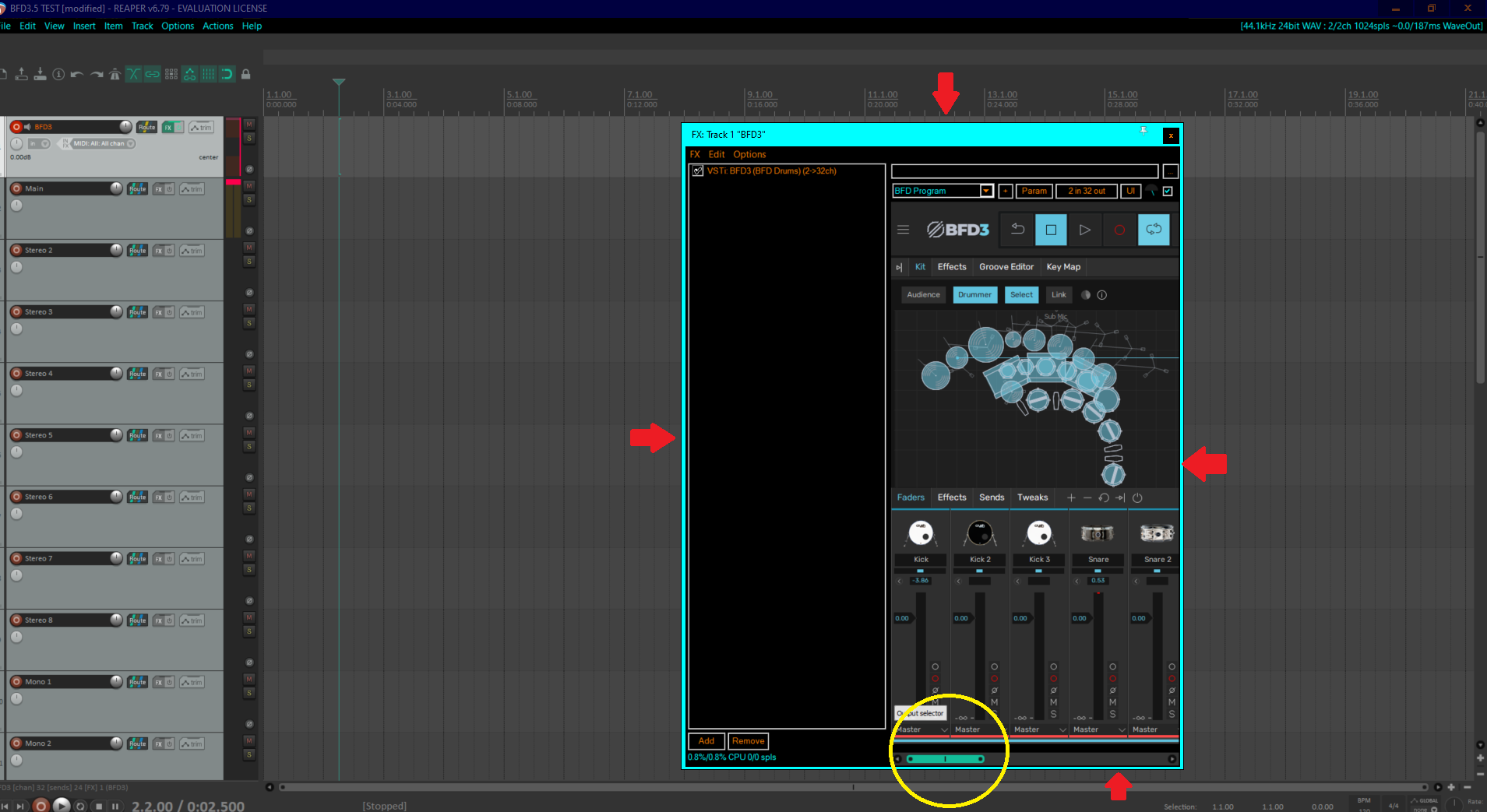The image size is (1487, 812).
Task: Arm the Main track for recording
Action: point(16,188)
